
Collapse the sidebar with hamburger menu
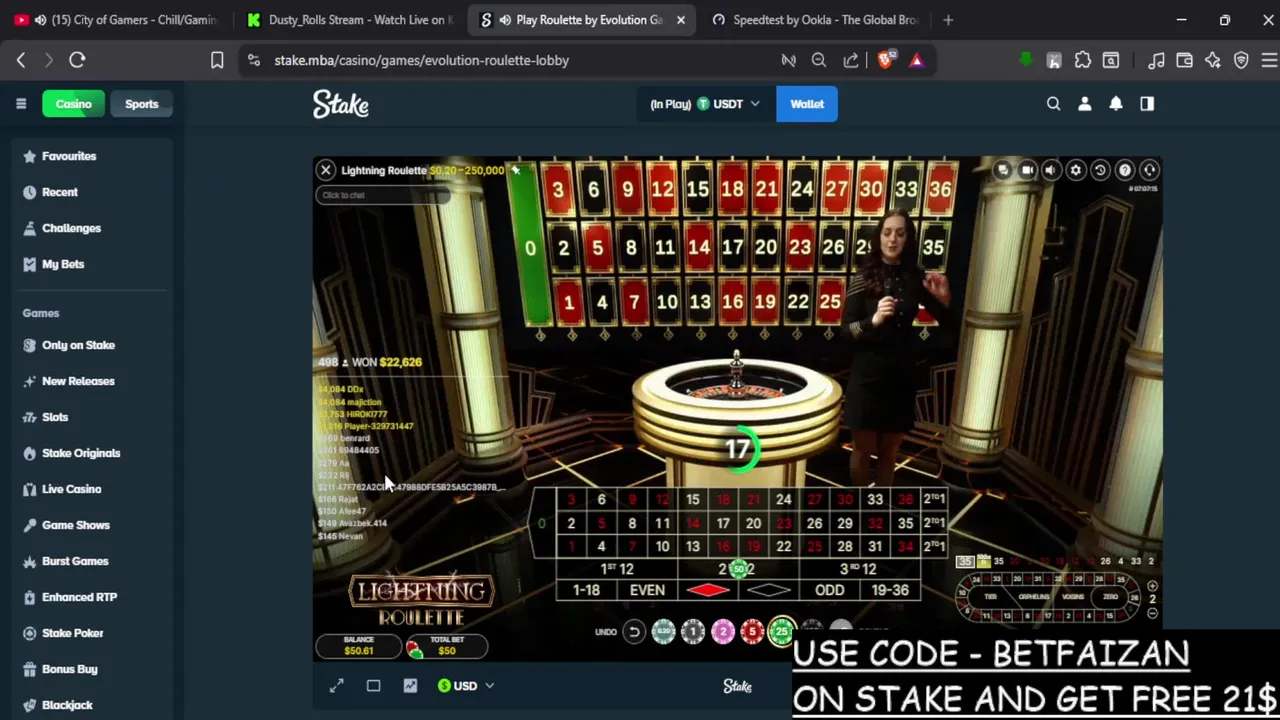21,104
